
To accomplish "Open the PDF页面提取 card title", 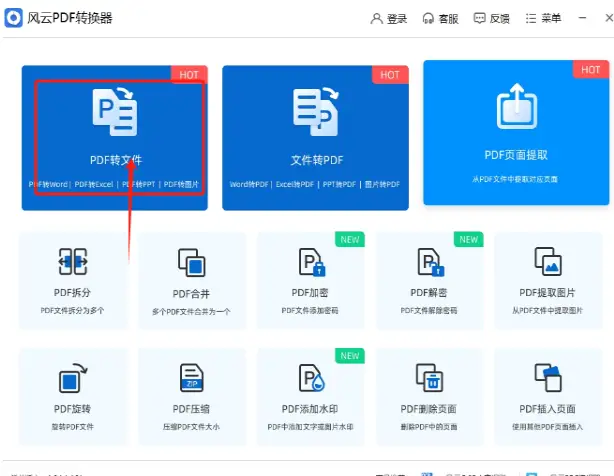I will coord(516,155).
